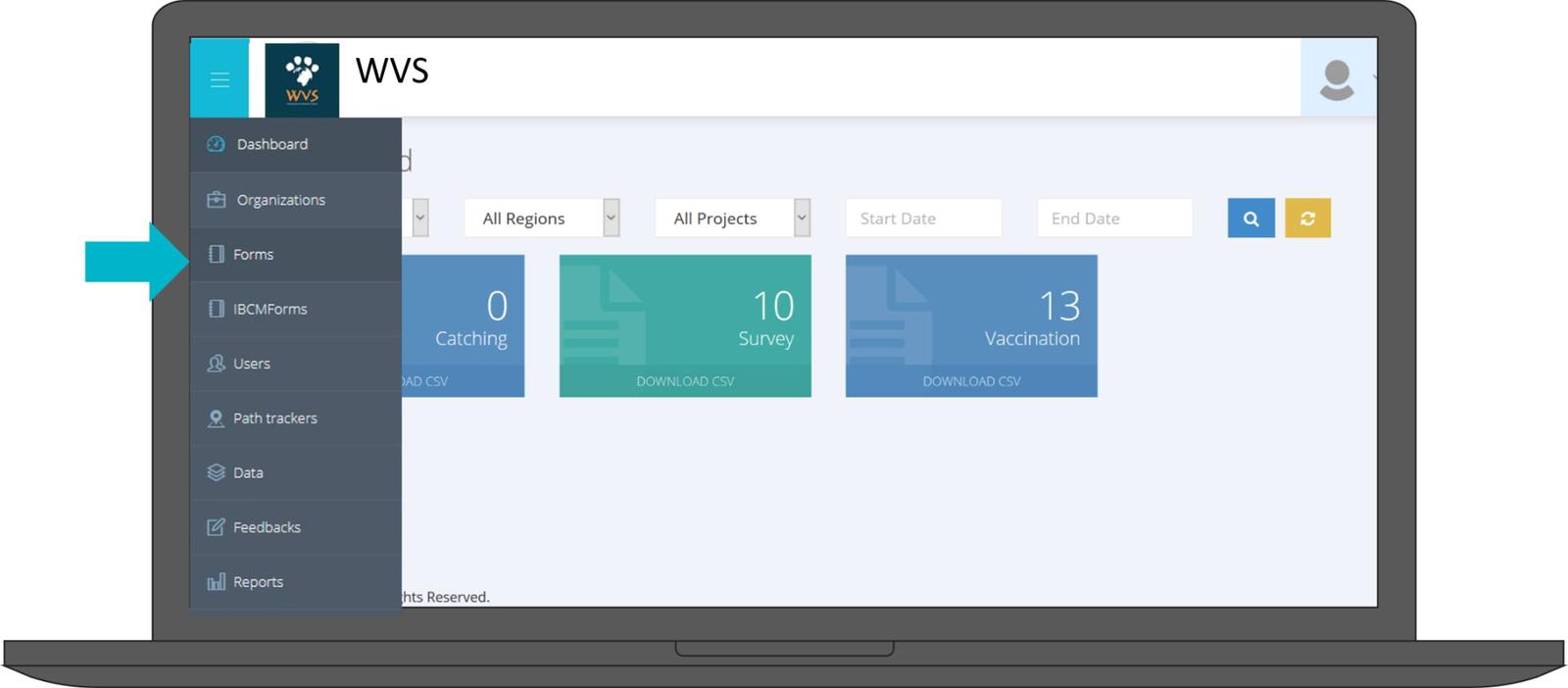Screen dimensions: 1568x688
Task: Expand the All Regions dropdown
Action: pyautogui.click(x=542, y=218)
